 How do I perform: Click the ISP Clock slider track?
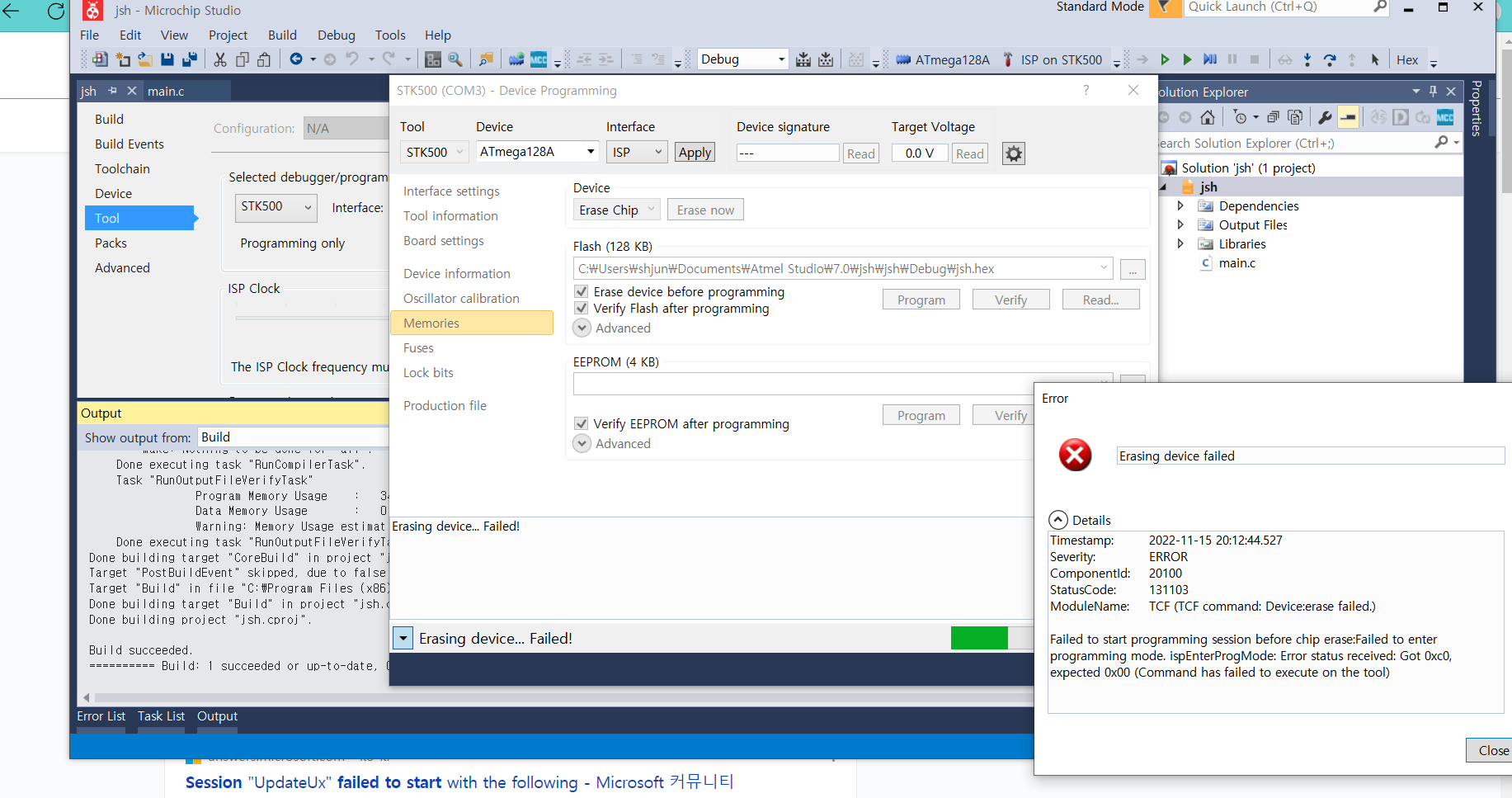[311, 318]
